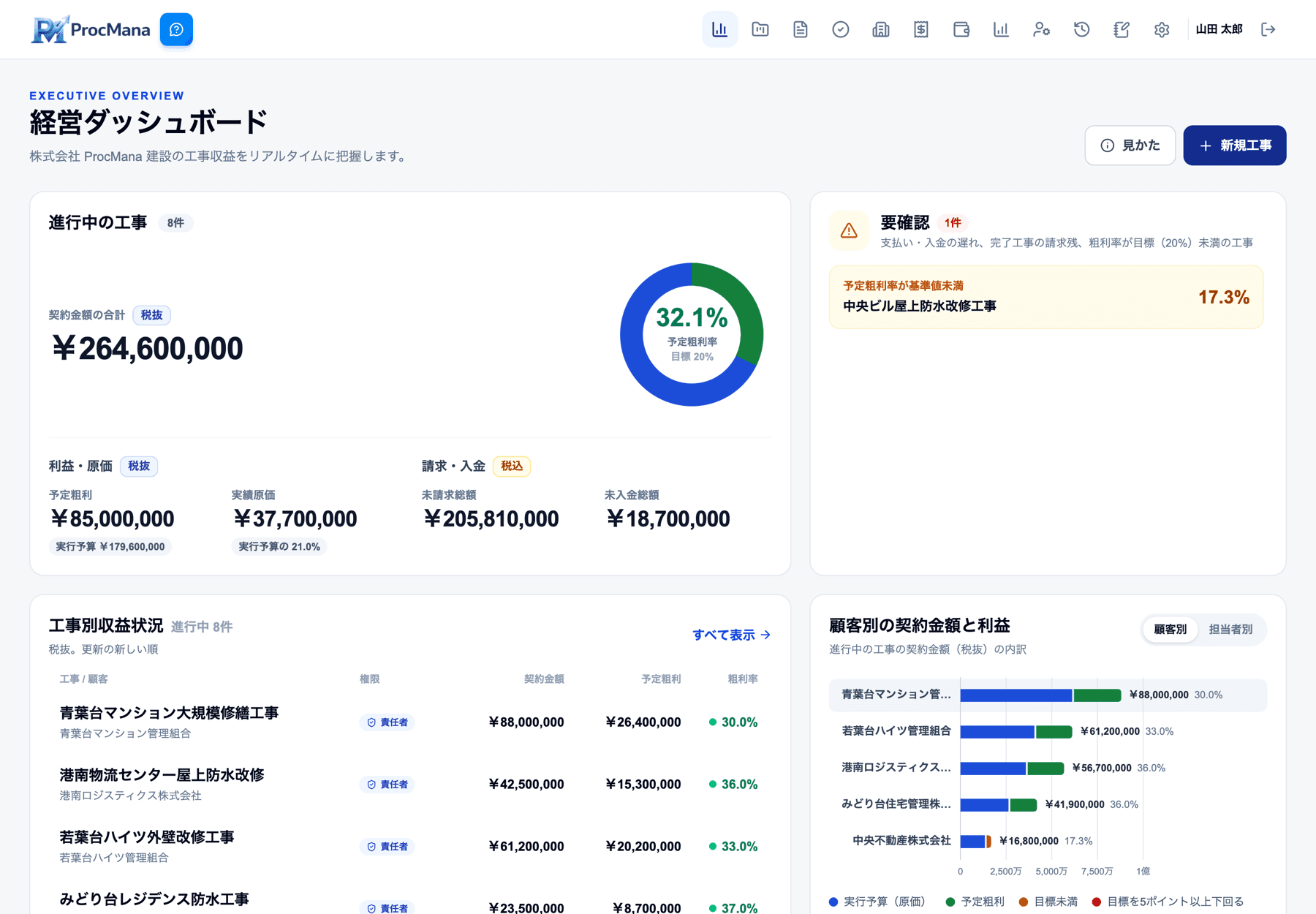Click the 税抜 badge beside 契約金額の合計
This screenshot has width=1316, height=914.
[151, 315]
